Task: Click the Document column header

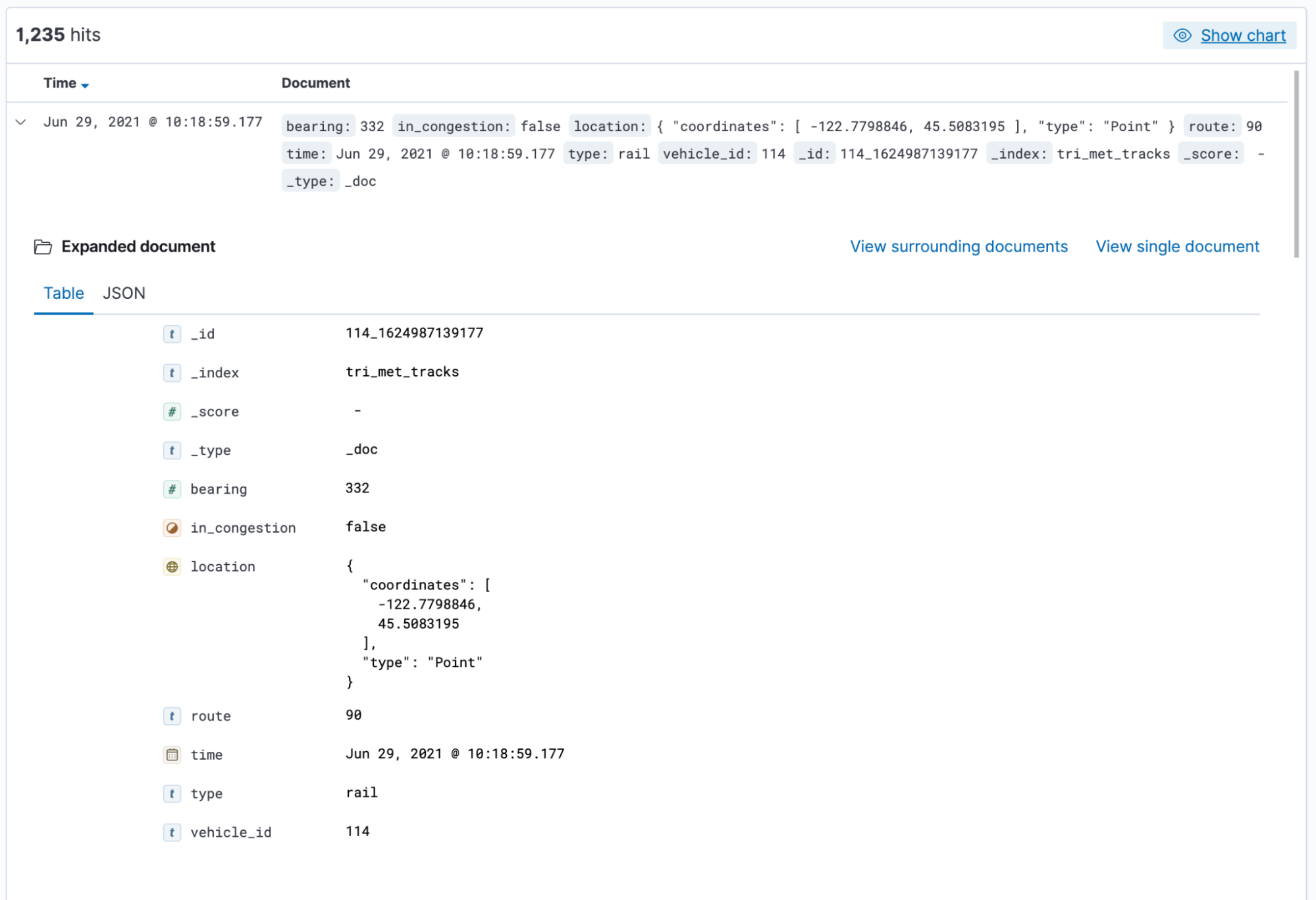Action: pos(315,83)
